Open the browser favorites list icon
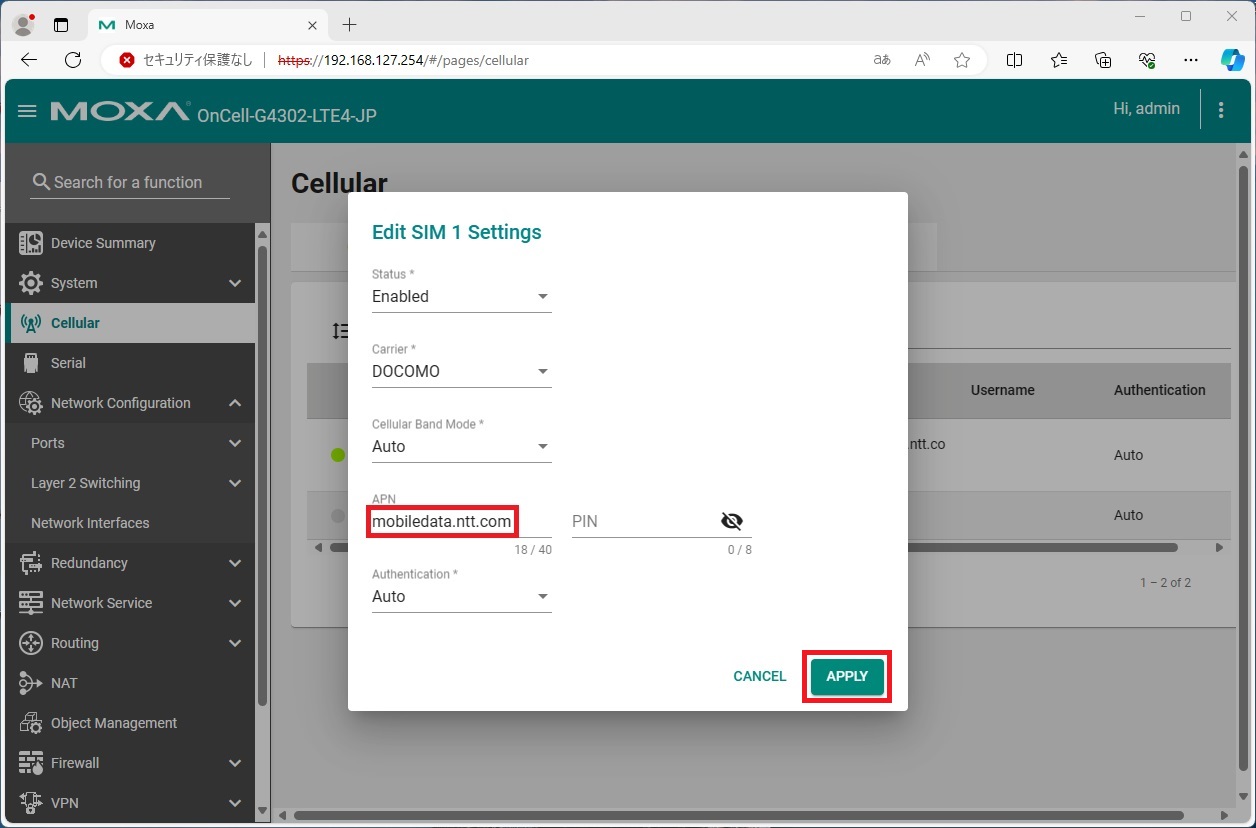This screenshot has width=1256, height=828. (x=1059, y=60)
